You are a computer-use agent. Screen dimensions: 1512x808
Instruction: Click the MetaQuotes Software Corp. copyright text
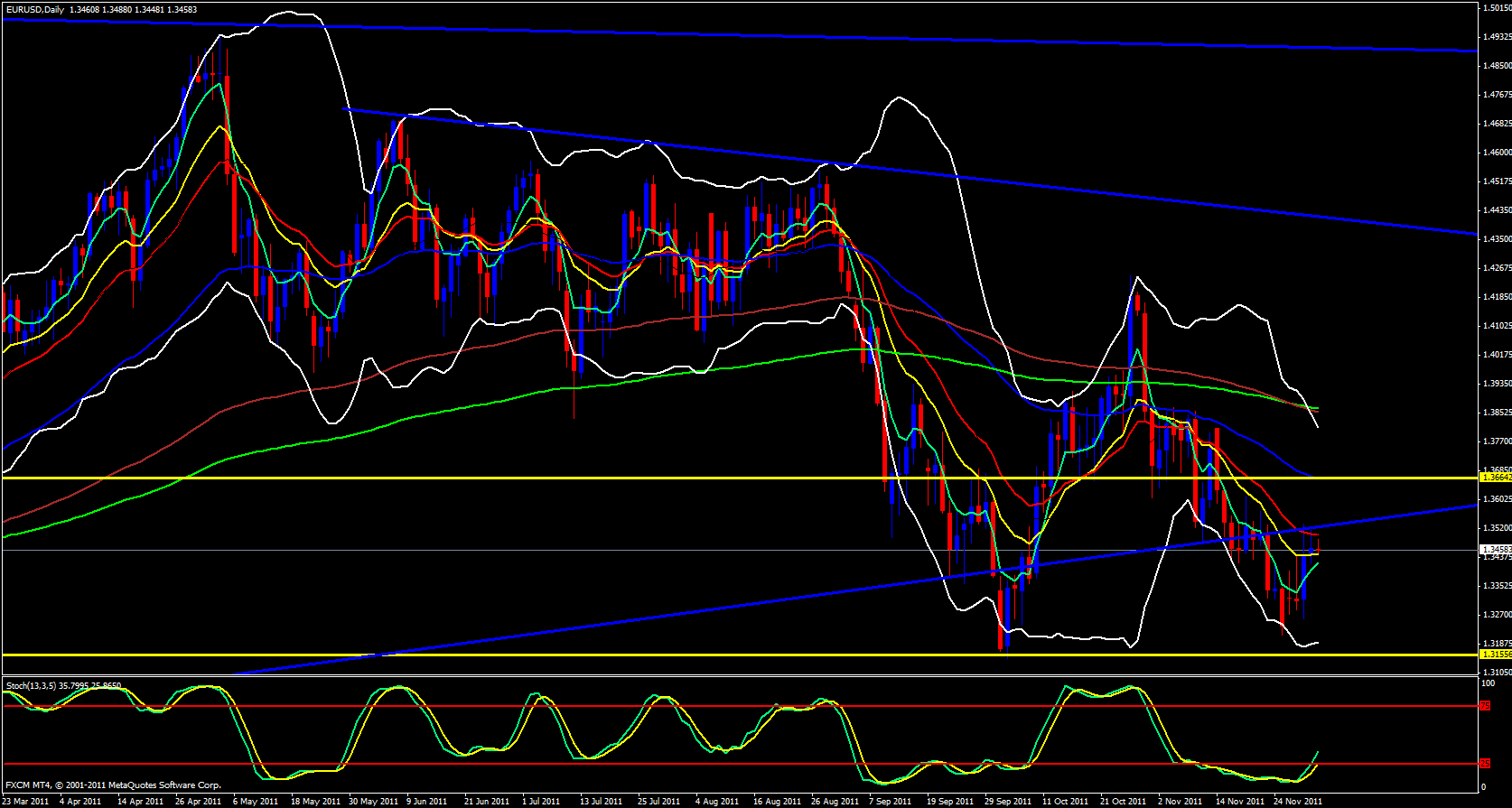[165, 785]
